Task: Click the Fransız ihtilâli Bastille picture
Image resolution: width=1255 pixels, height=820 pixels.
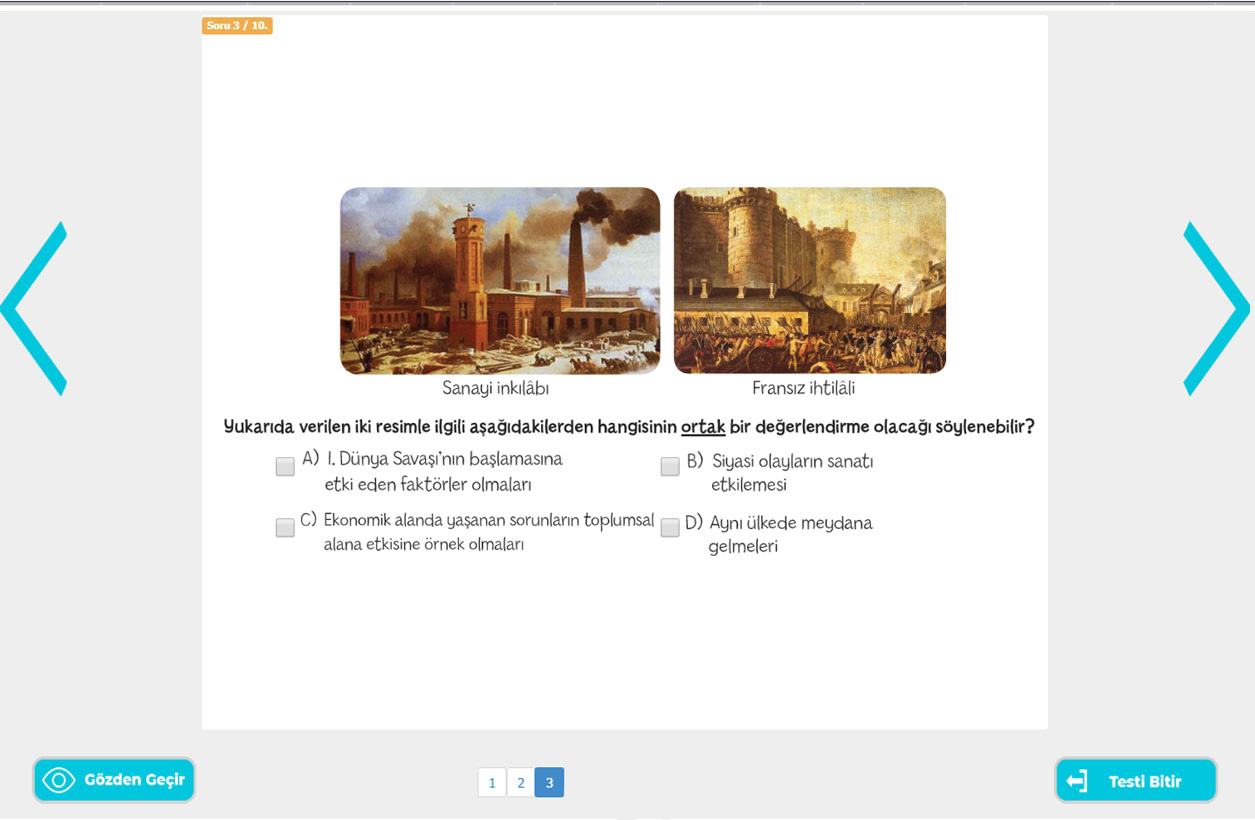Action: tap(810, 281)
